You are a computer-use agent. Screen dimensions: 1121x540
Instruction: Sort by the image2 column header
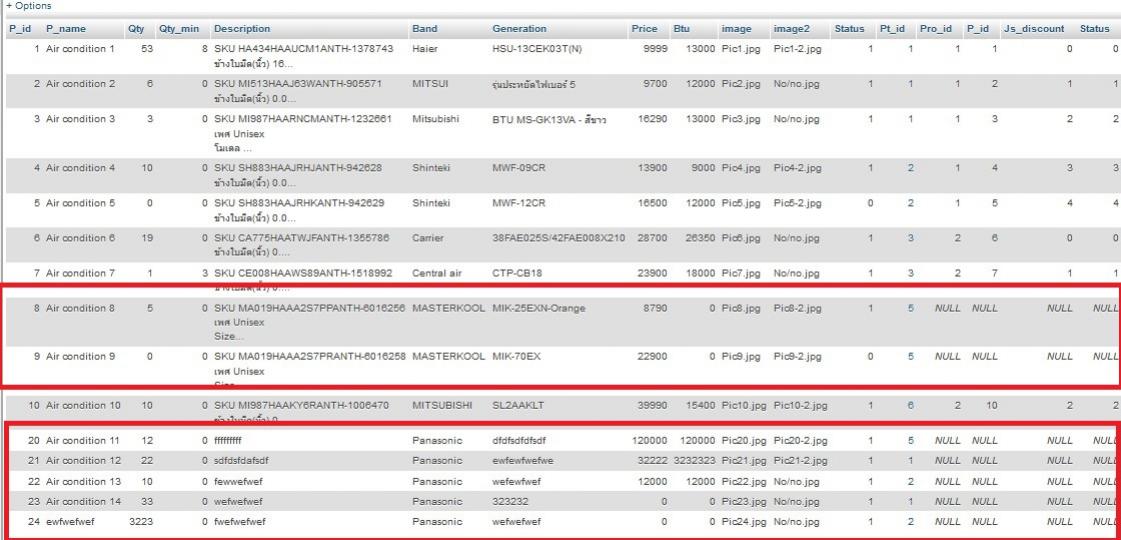coord(791,29)
